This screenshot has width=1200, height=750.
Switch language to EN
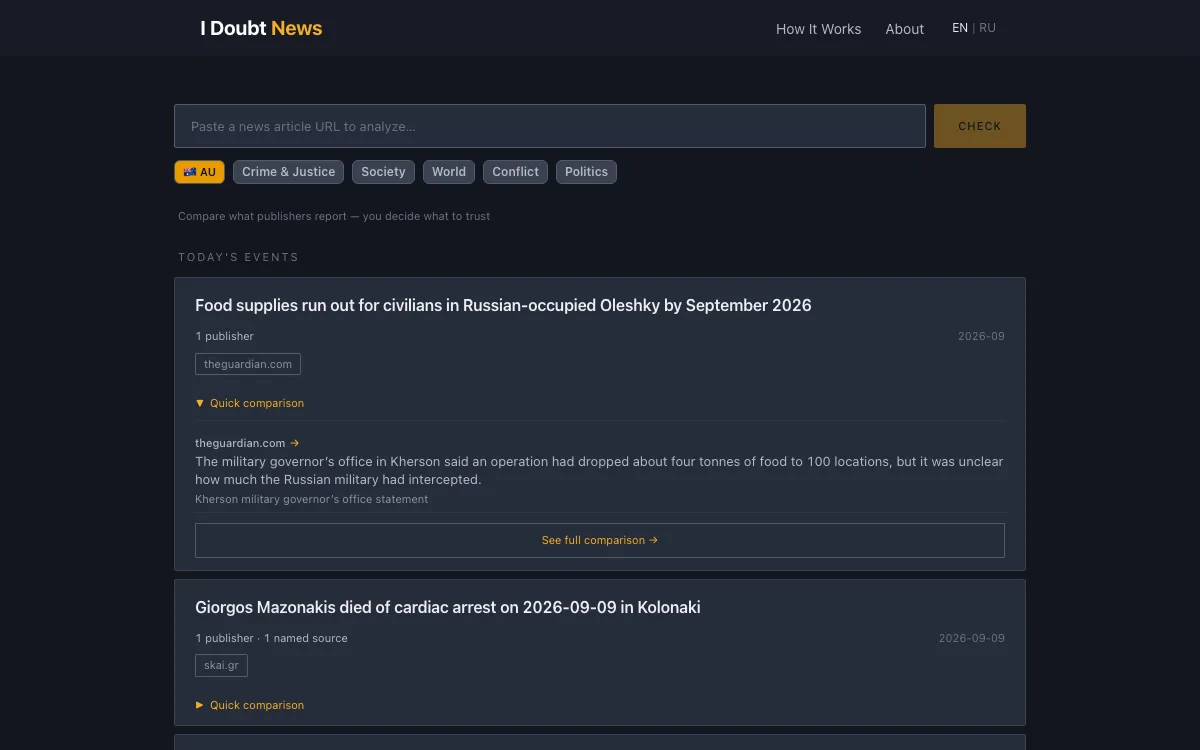pyautogui.click(x=960, y=28)
